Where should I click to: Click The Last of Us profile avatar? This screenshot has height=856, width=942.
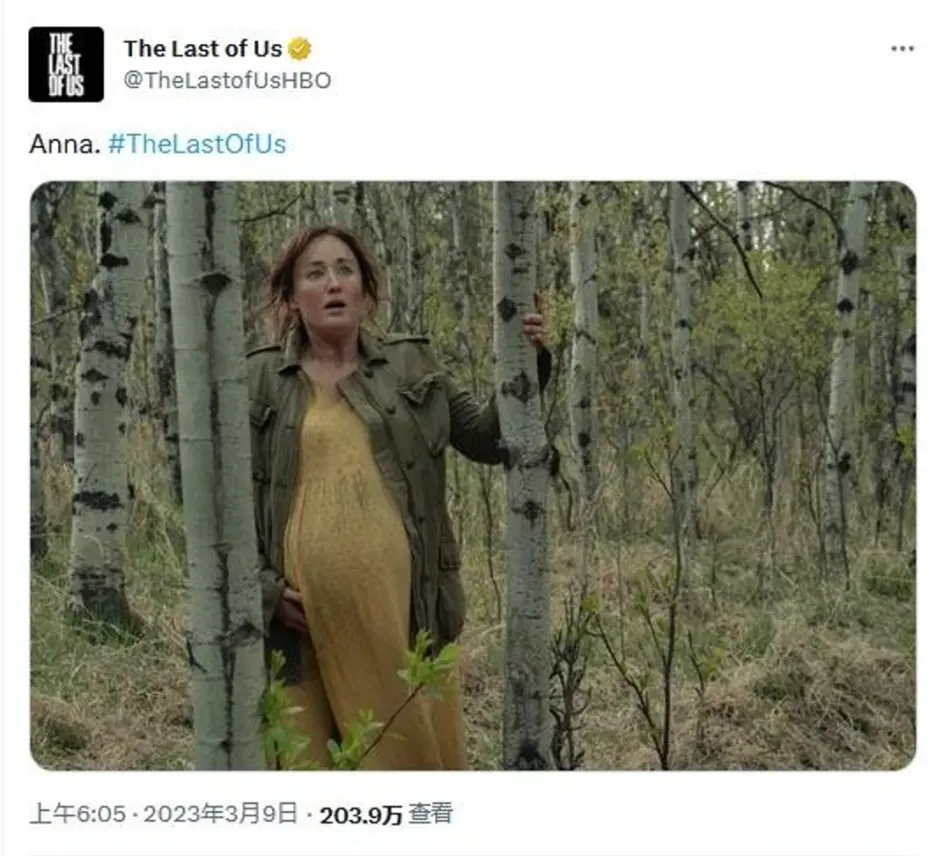(x=66, y=64)
